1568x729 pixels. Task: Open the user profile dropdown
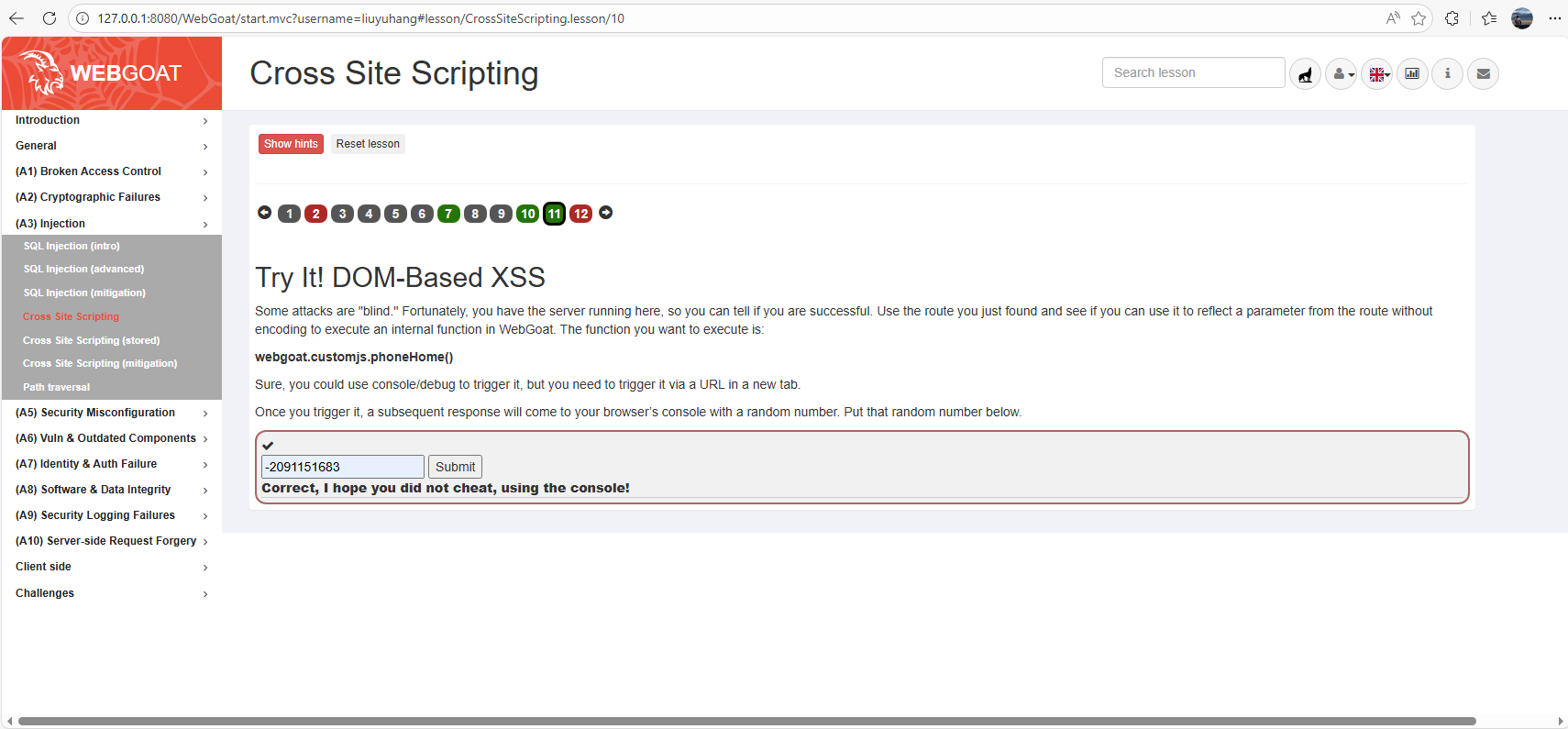coord(1341,73)
